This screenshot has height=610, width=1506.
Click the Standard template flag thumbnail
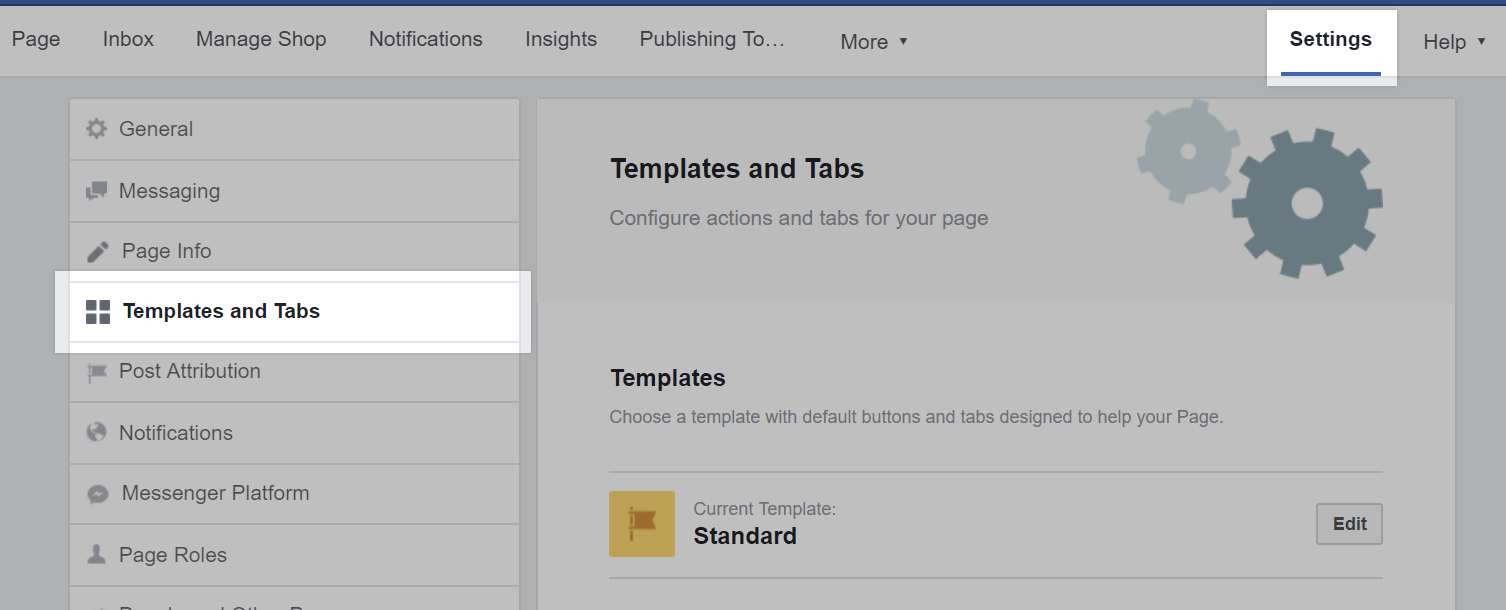[642, 524]
